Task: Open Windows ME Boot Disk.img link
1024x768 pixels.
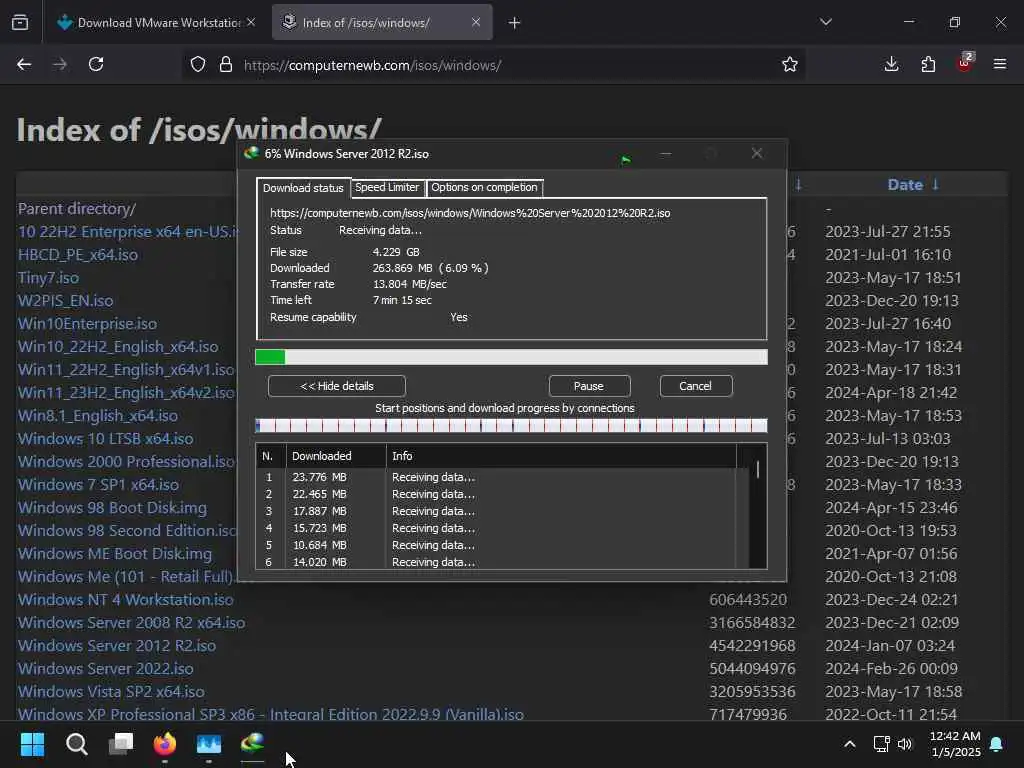Action: (x=115, y=554)
